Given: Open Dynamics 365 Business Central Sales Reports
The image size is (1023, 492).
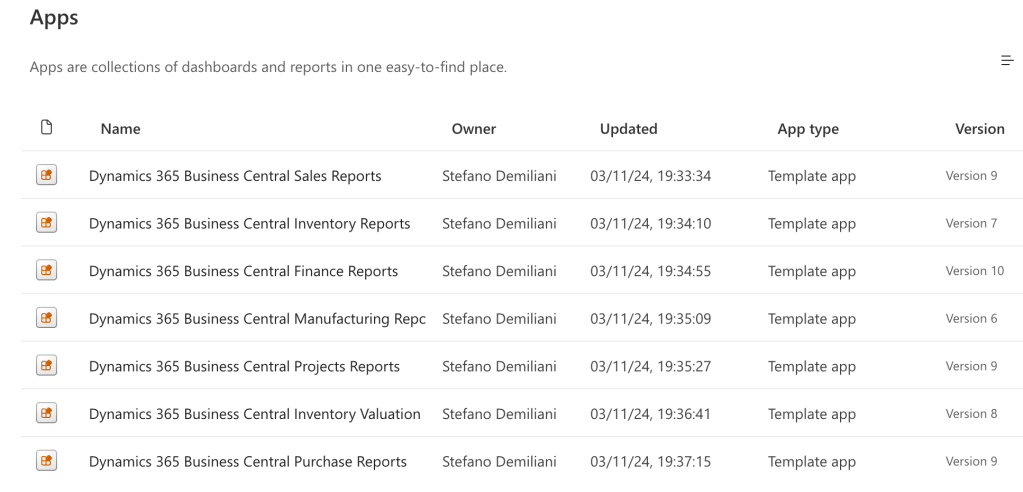Looking at the screenshot, I should pyautogui.click(x=235, y=176).
